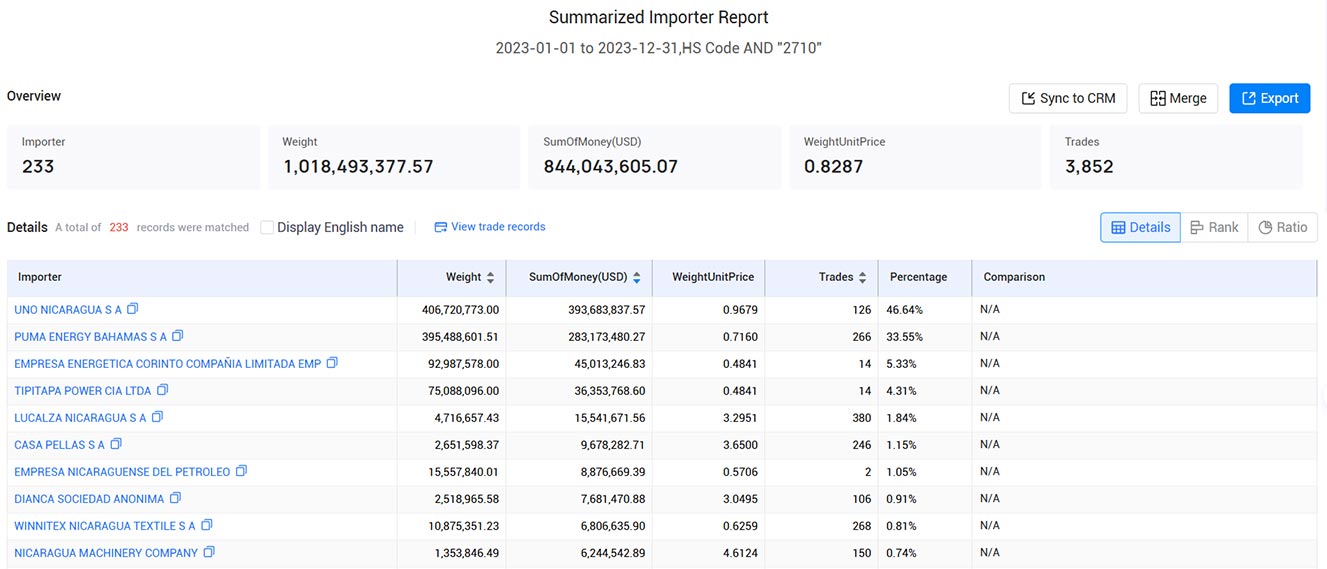The image size is (1327, 569).
Task: Switch to Ratio view tab
Action: point(1283,227)
